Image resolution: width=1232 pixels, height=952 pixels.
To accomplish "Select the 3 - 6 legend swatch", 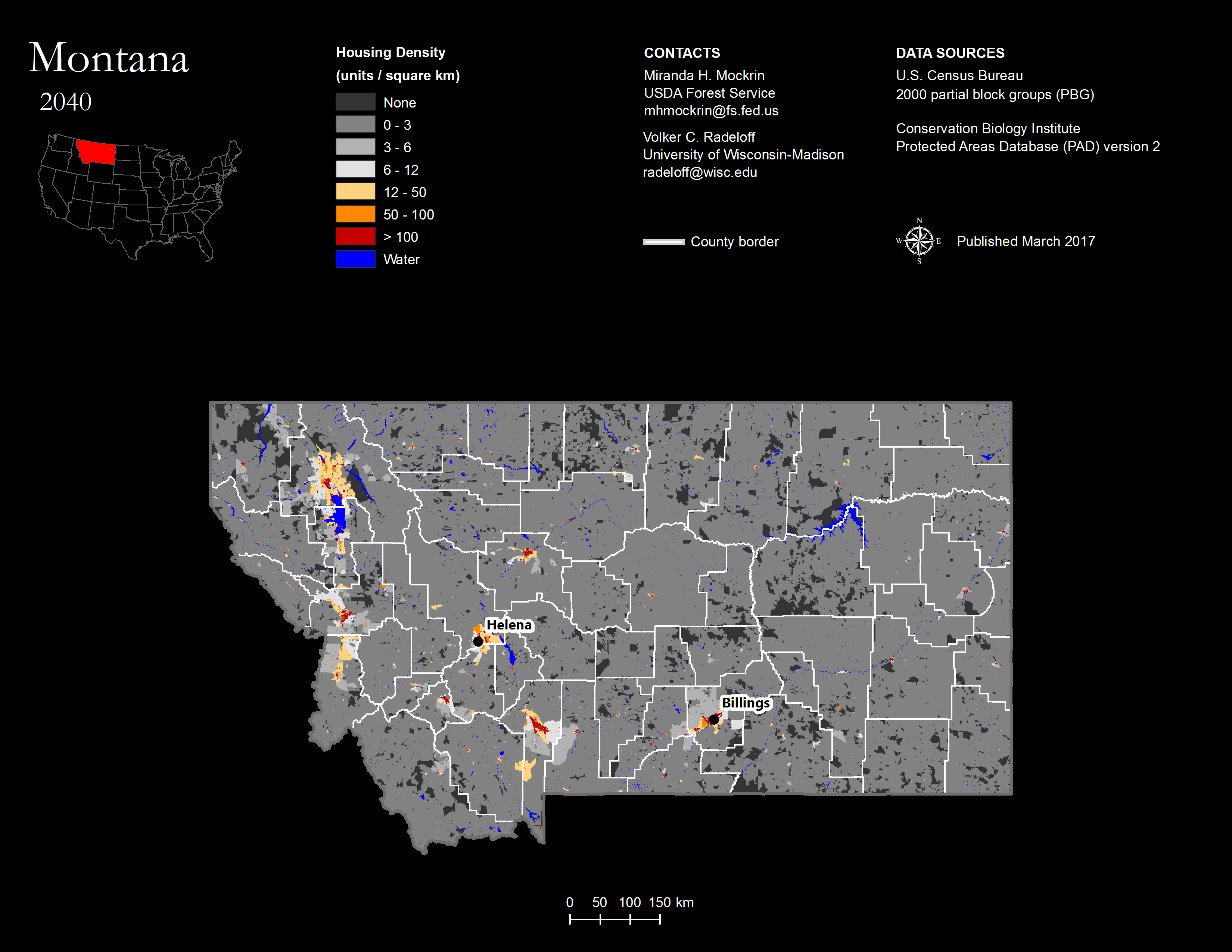I will coord(355,147).
